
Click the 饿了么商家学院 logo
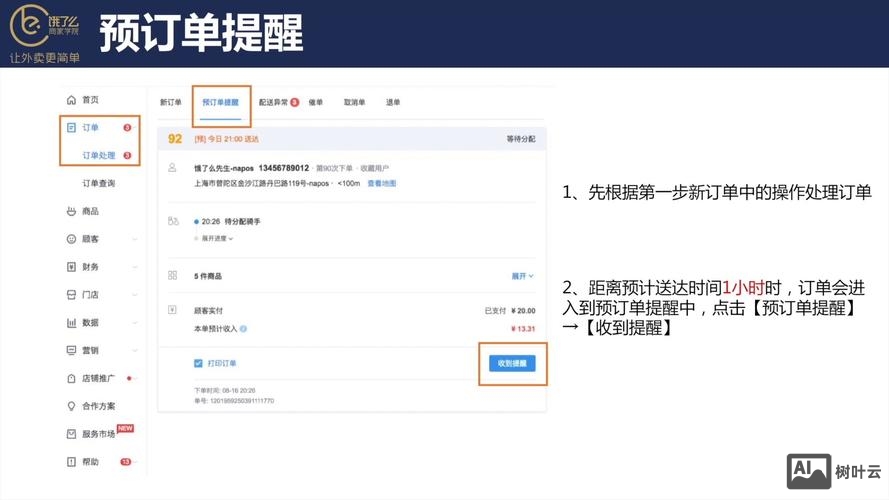(x=44, y=34)
